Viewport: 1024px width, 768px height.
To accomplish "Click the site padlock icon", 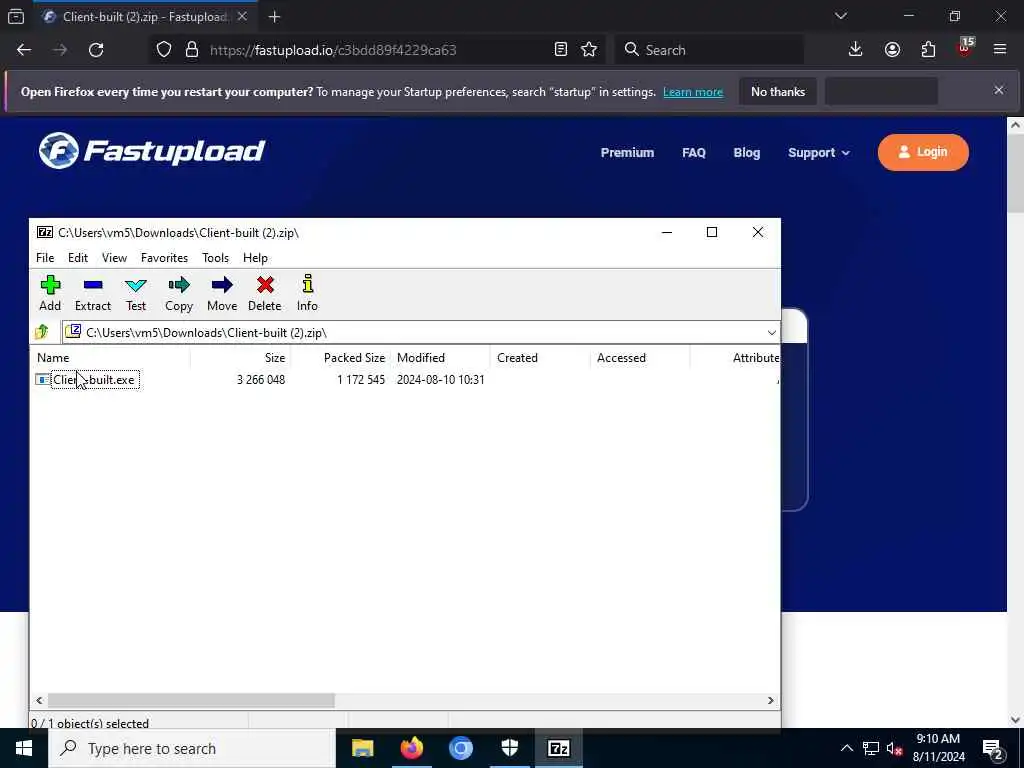I will [191, 50].
